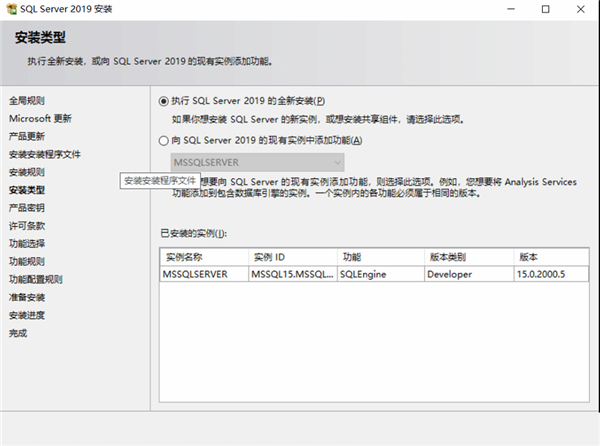The width and height of the screenshot is (600, 446).
Task: Click the SQL Server 2019 setup title bar icon
Action: point(11,9)
